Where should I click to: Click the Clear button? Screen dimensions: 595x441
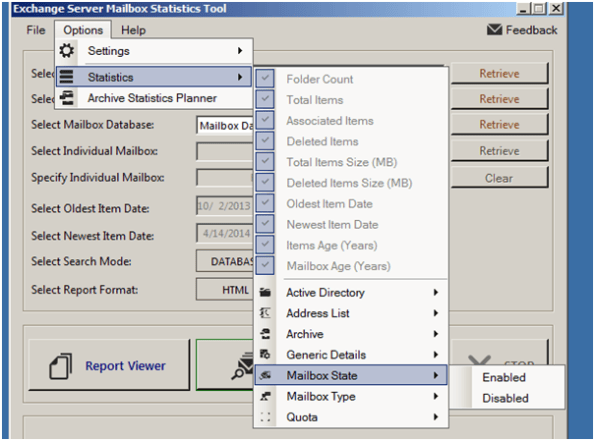(499, 178)
